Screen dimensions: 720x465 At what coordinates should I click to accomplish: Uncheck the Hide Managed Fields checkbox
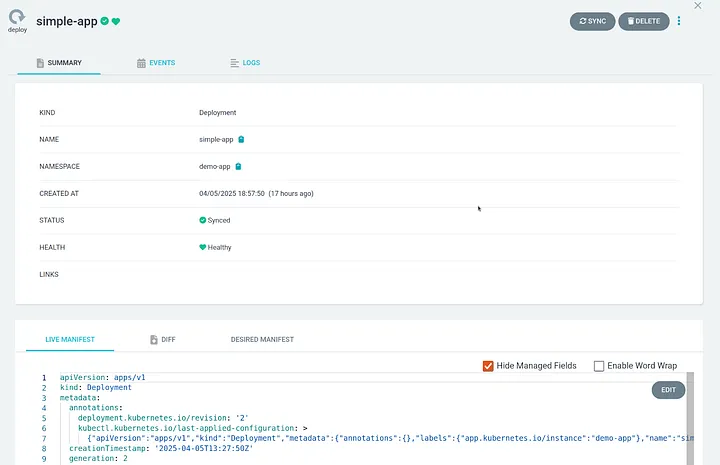pyautogui.click(x=488, y=366)
